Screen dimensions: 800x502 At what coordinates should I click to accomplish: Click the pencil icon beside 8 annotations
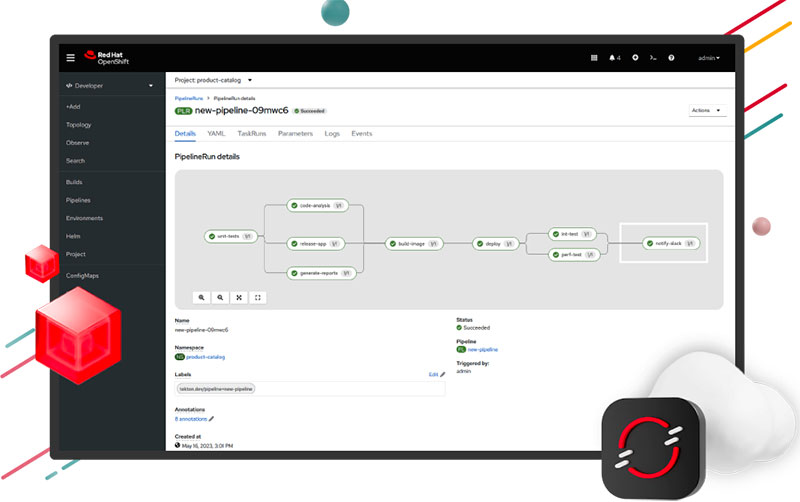pos(211,419)
